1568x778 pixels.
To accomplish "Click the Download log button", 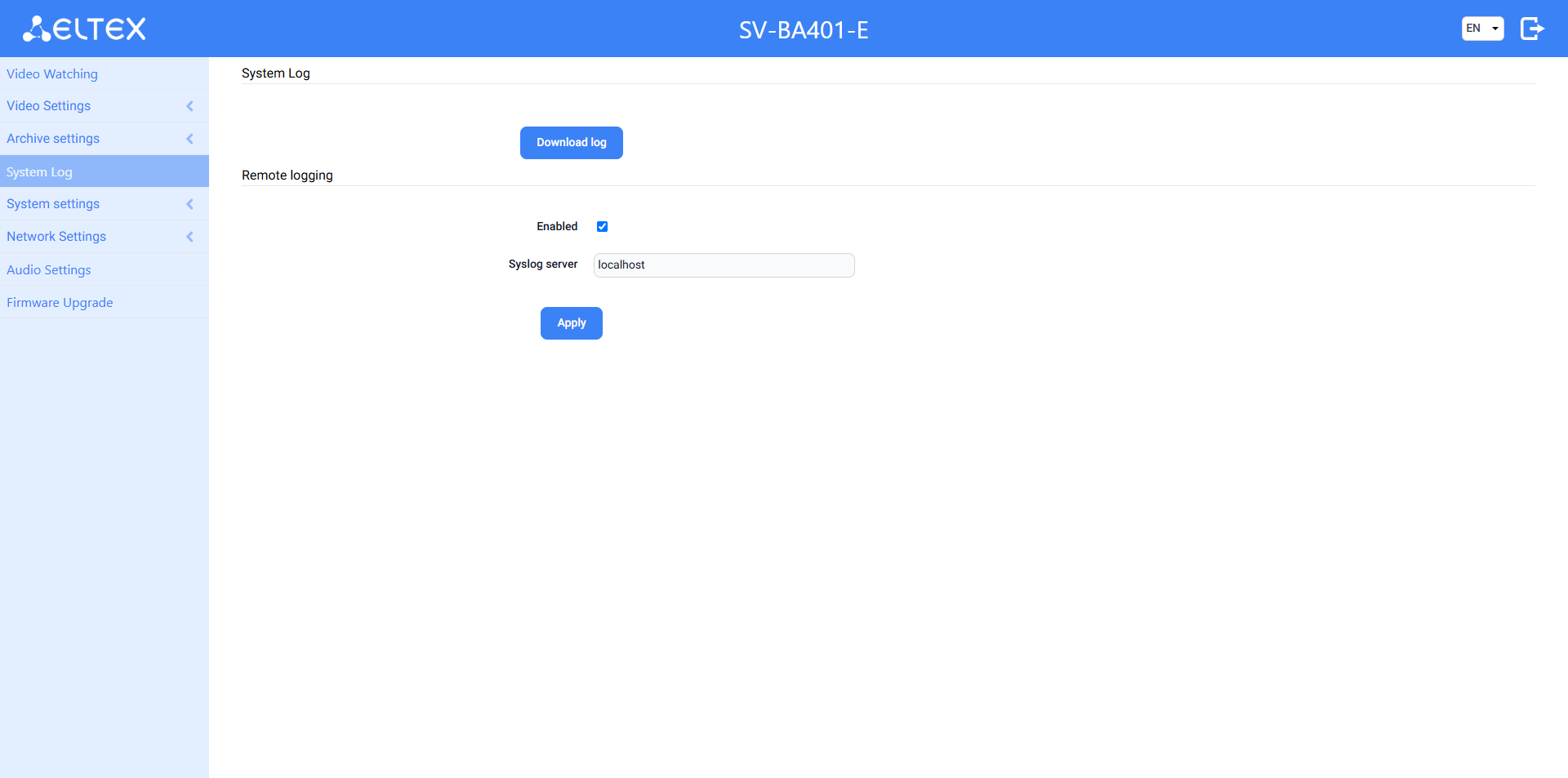I will tap(571, 143).
